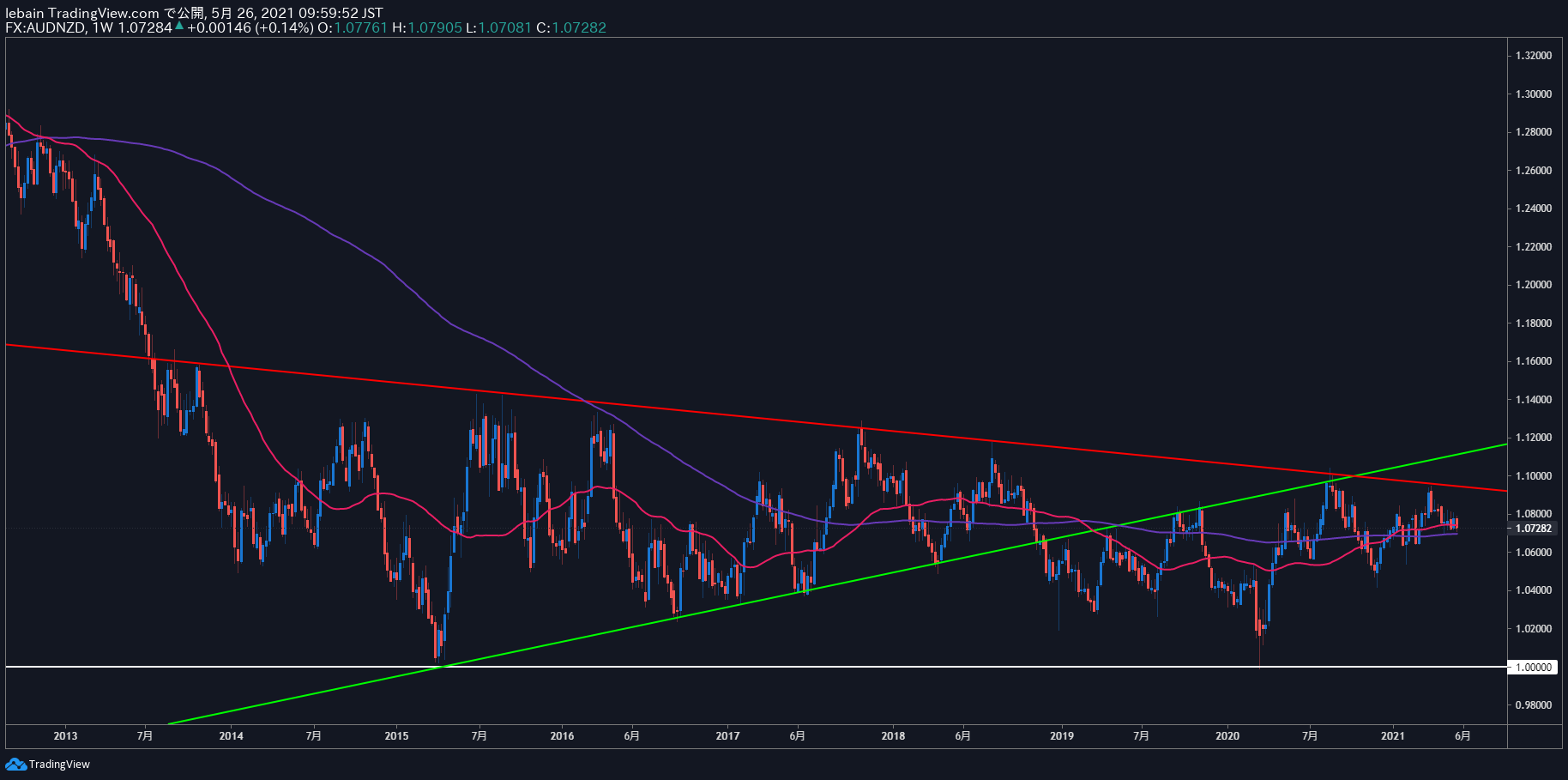Click the 6月 label between 2017 and 2018
This screenshot has width=1568, height=780.
click(797, 735)
